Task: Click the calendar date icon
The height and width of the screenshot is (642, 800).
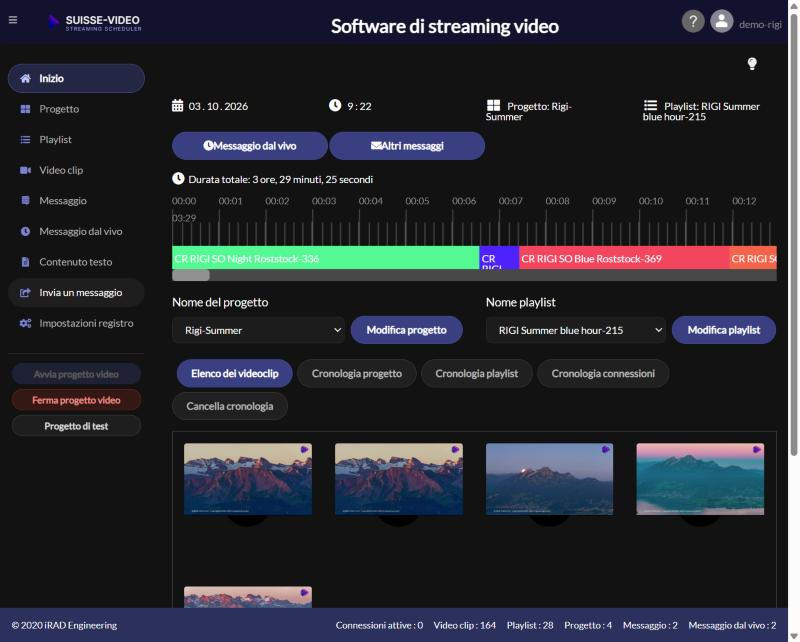Action: (178, 106)
